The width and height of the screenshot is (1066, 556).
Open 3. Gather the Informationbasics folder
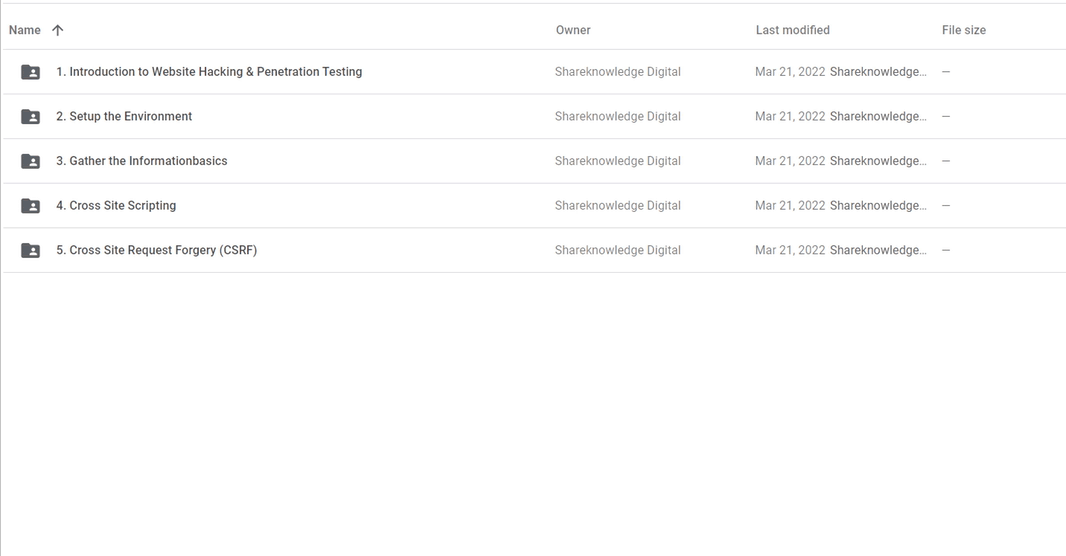coord(141,161)
